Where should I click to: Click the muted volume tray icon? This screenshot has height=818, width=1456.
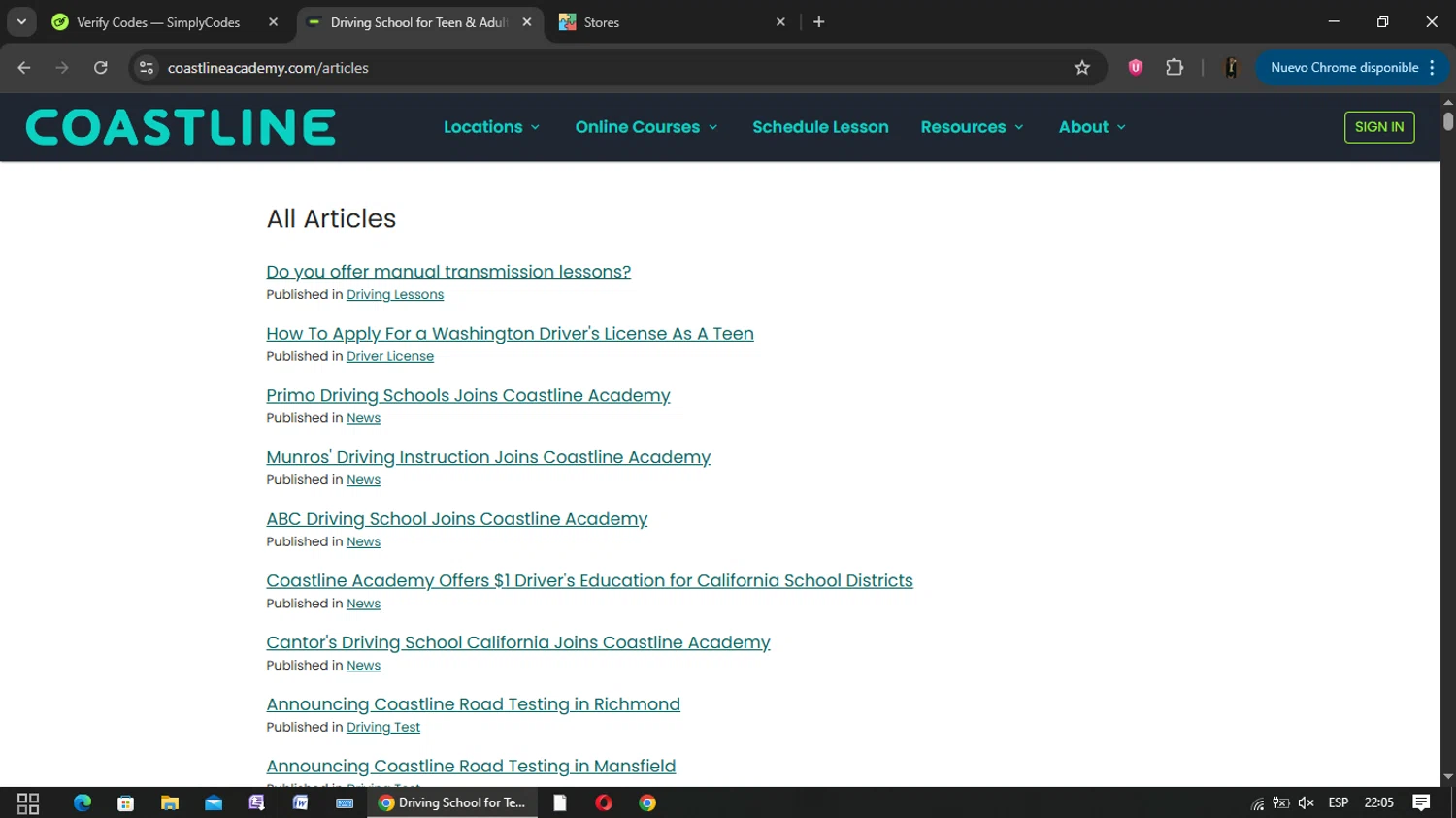tap(1306, 802)
